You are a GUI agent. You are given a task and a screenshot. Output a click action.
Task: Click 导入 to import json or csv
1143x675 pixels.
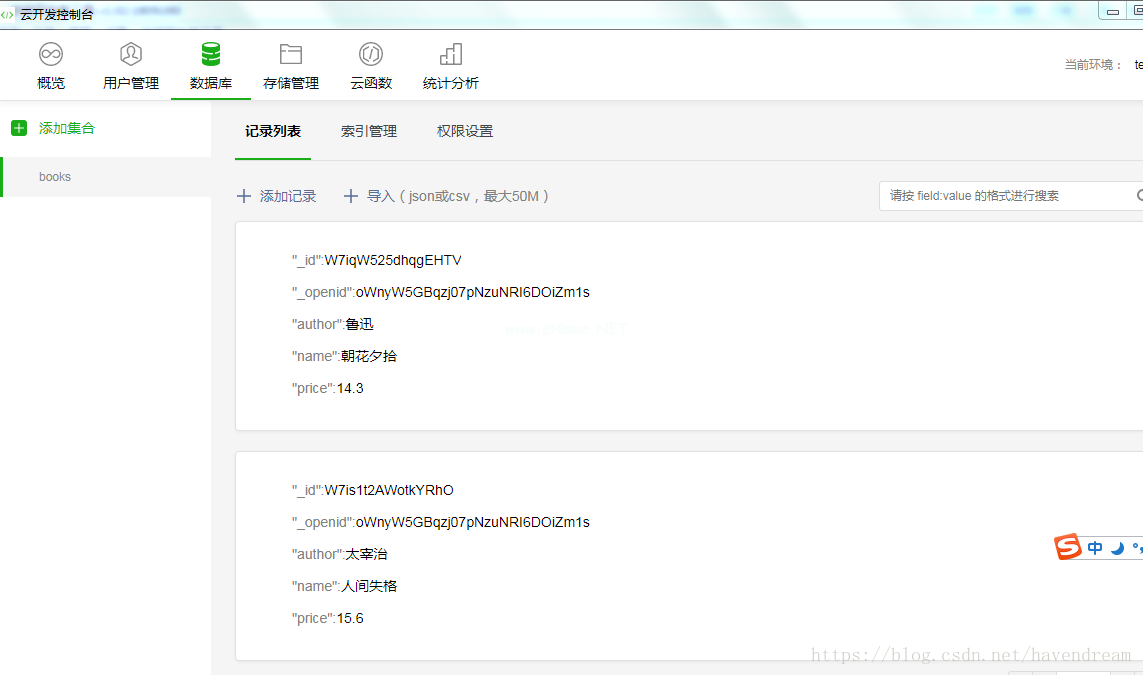[447, 196]
